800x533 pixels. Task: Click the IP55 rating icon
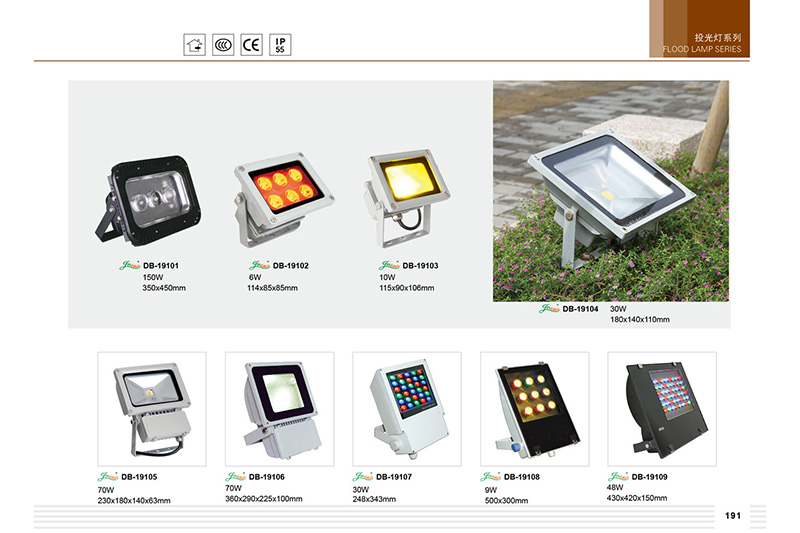pyautogui.click(x=280, y=45)
